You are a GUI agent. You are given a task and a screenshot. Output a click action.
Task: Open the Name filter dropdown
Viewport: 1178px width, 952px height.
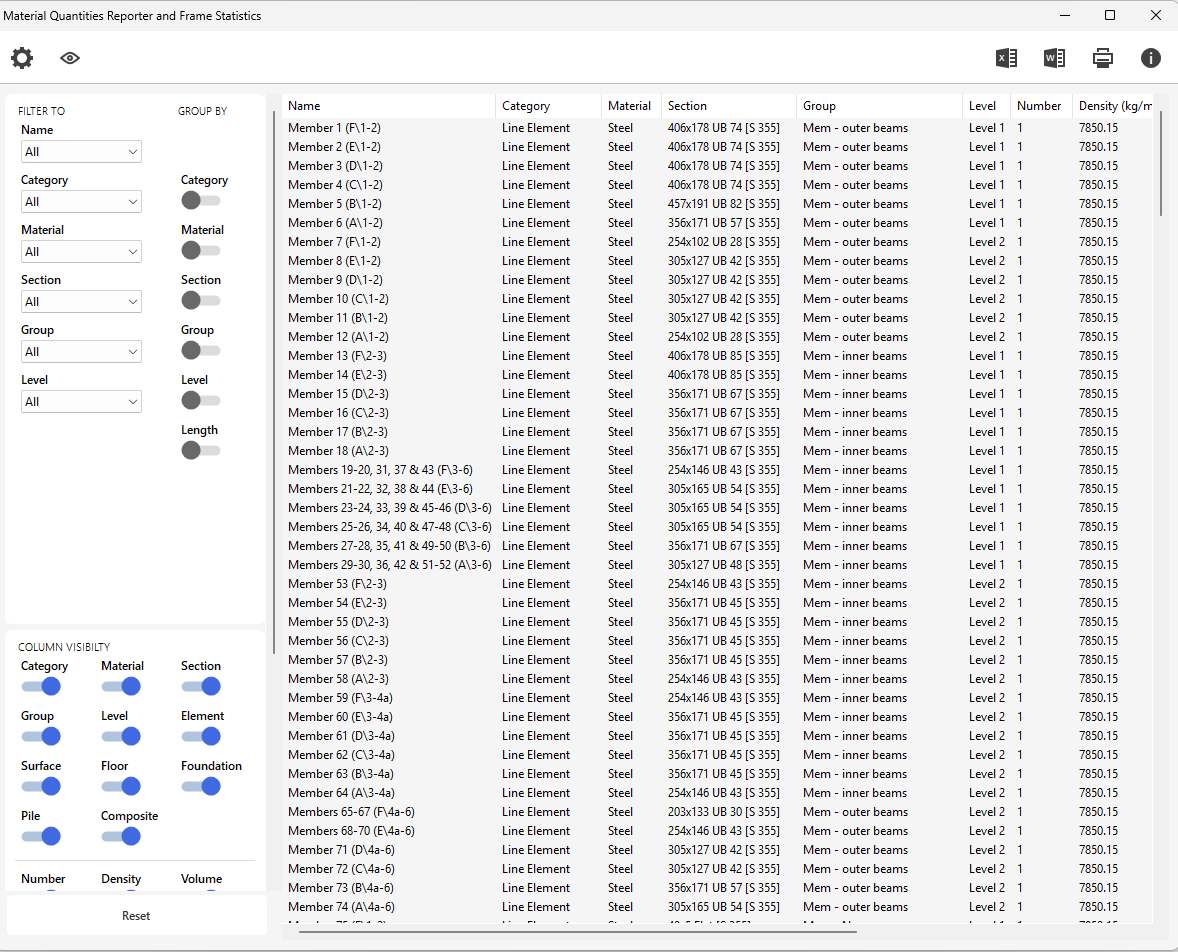[81, 152]
